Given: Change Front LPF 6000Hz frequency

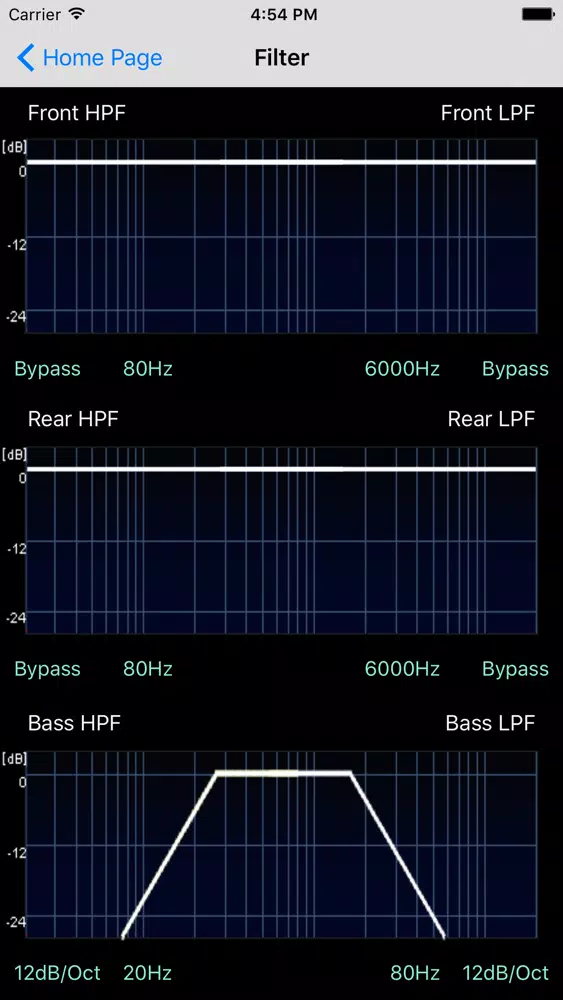Looking at the screenshot, I should coord(402,369).
